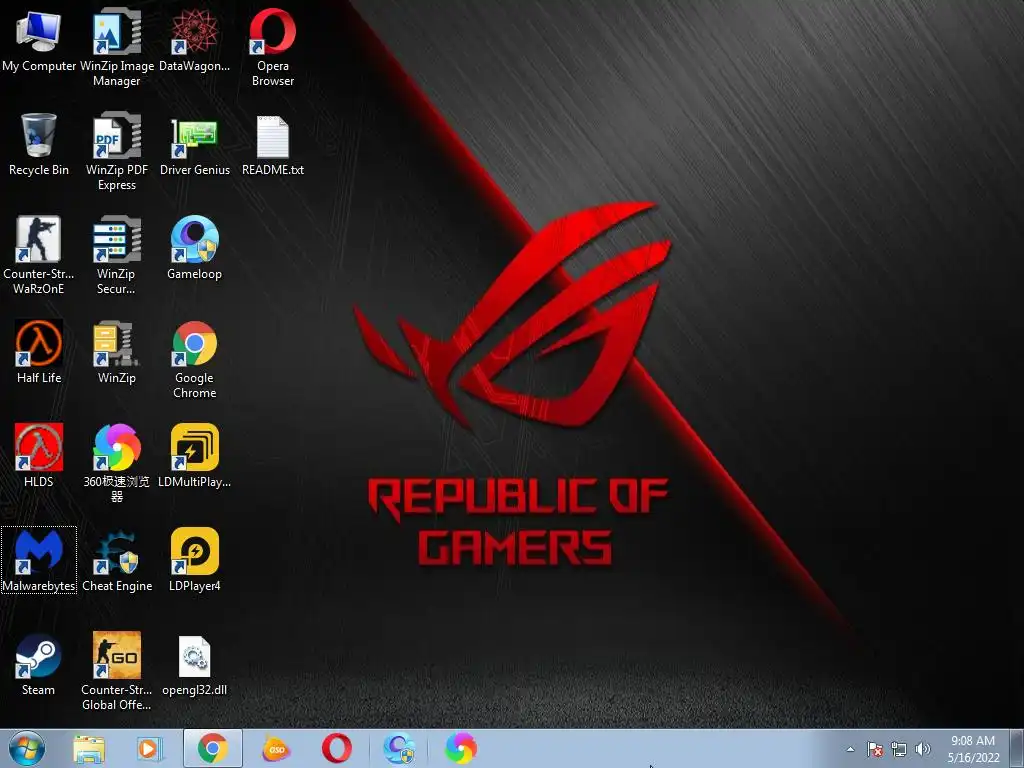Open Windows Explorer from taskbar
The height and width of the screenshot is (768, 1024).
pyautogui.click(x=89, y=748)
